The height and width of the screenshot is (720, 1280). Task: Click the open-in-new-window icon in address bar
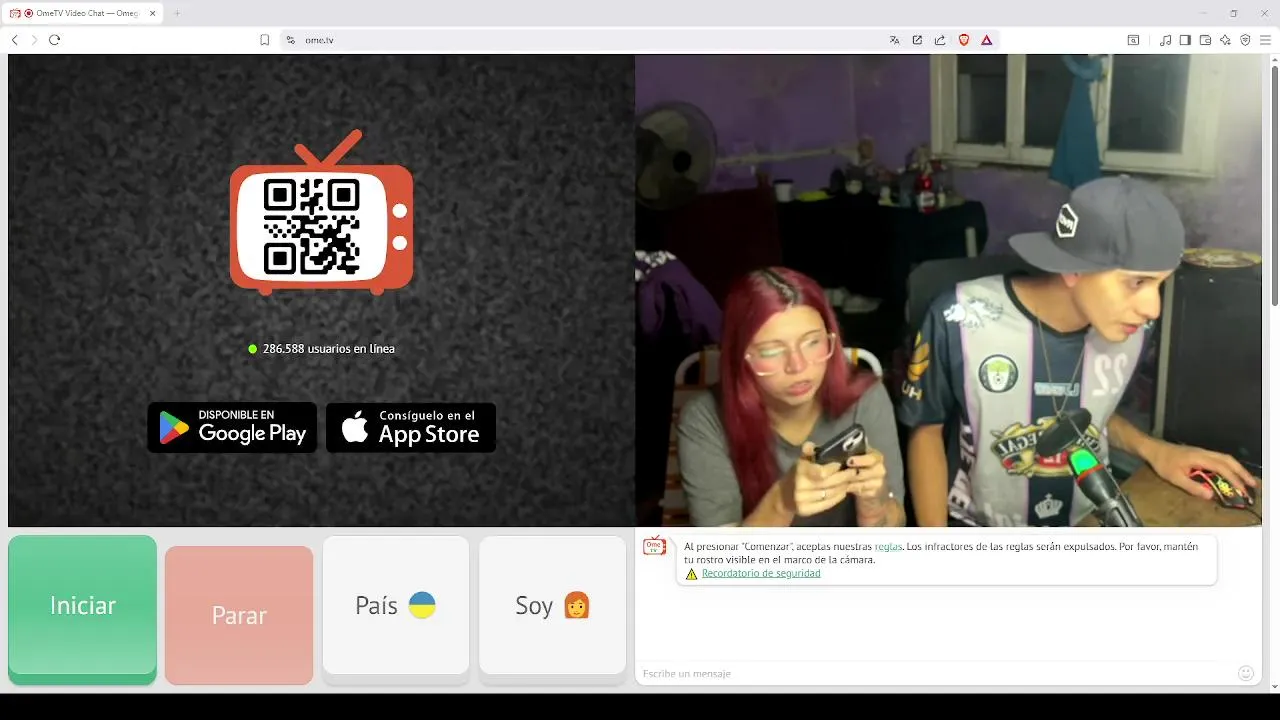coord(917,40)
